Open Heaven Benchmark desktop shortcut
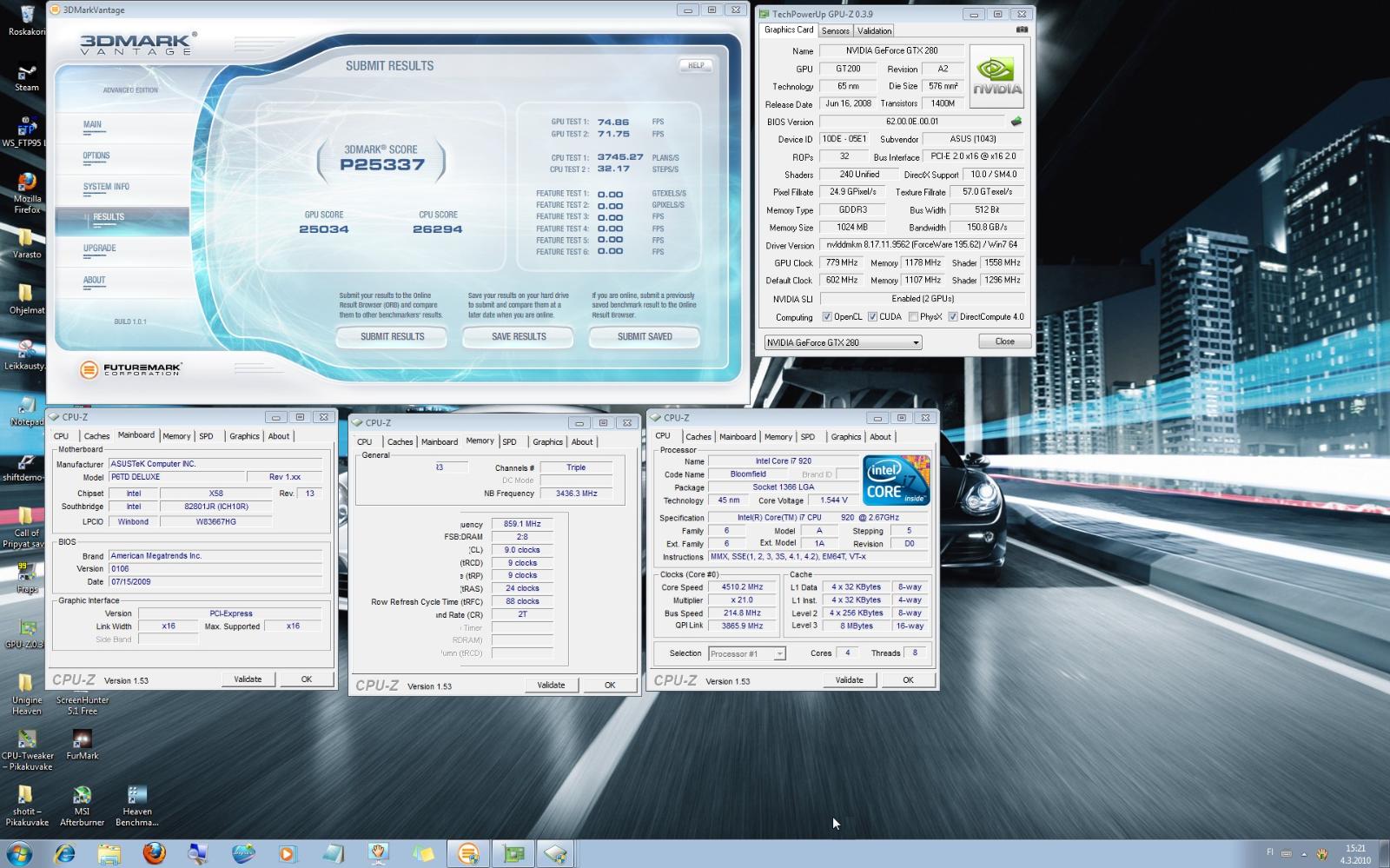 pos(137,805)
